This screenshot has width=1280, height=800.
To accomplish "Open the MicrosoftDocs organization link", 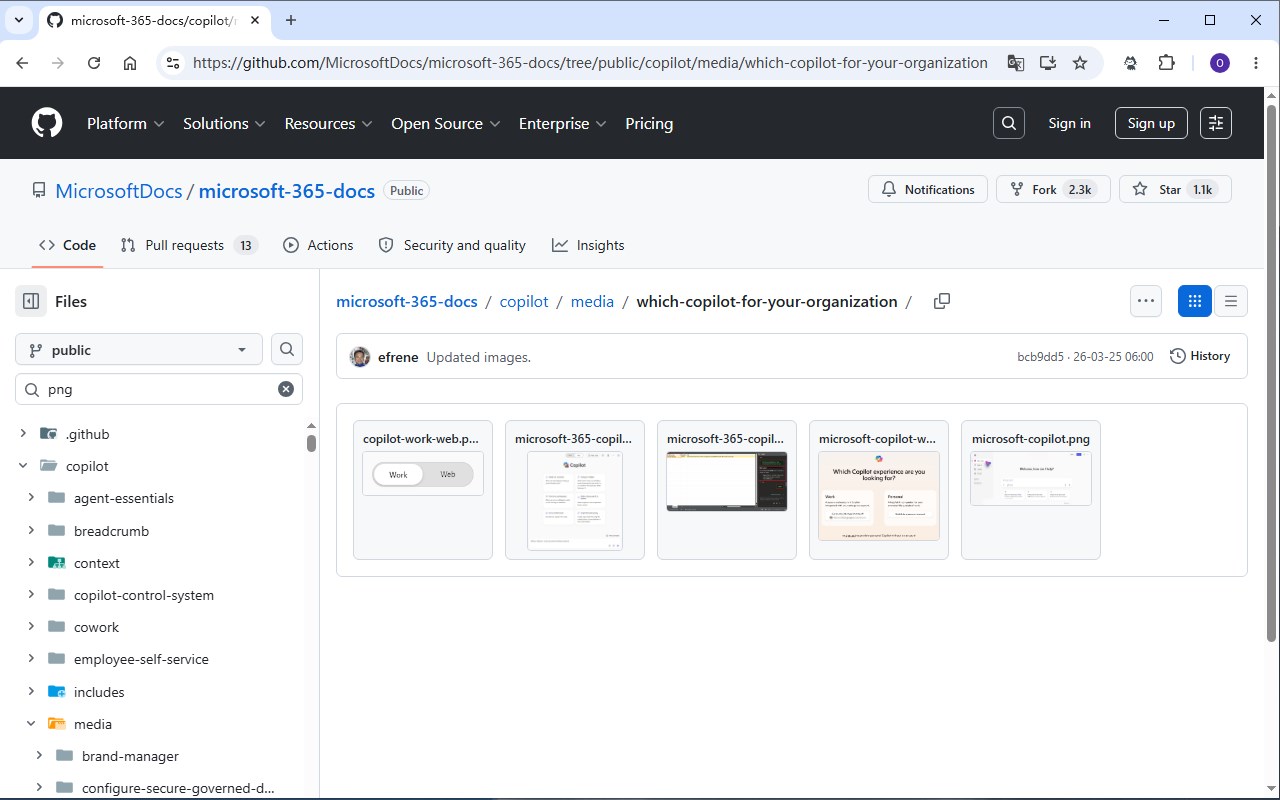I will 119,190.
